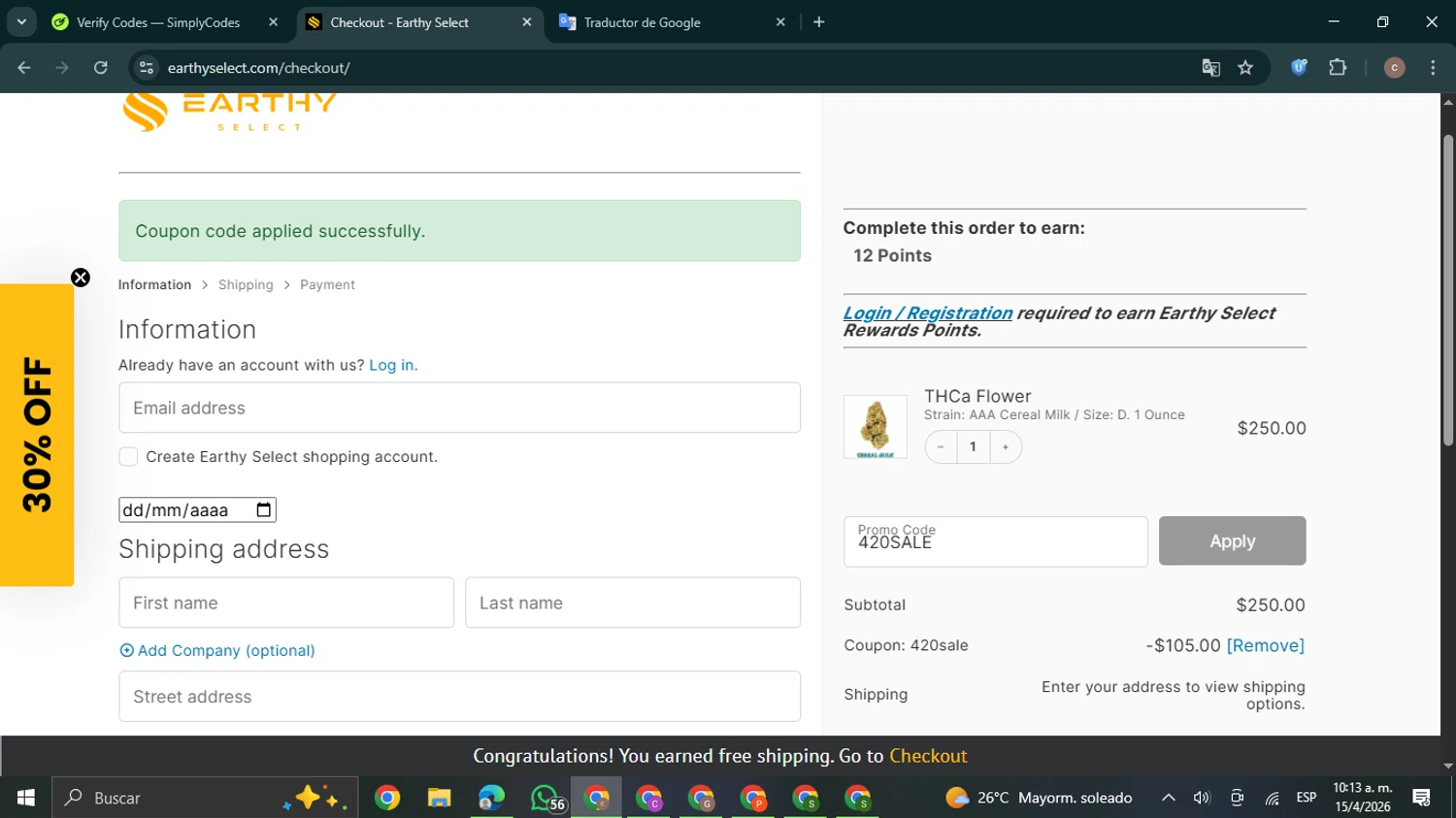
Task: Click the -$105.00 coupon discount amount
Action: point(1183,646)
